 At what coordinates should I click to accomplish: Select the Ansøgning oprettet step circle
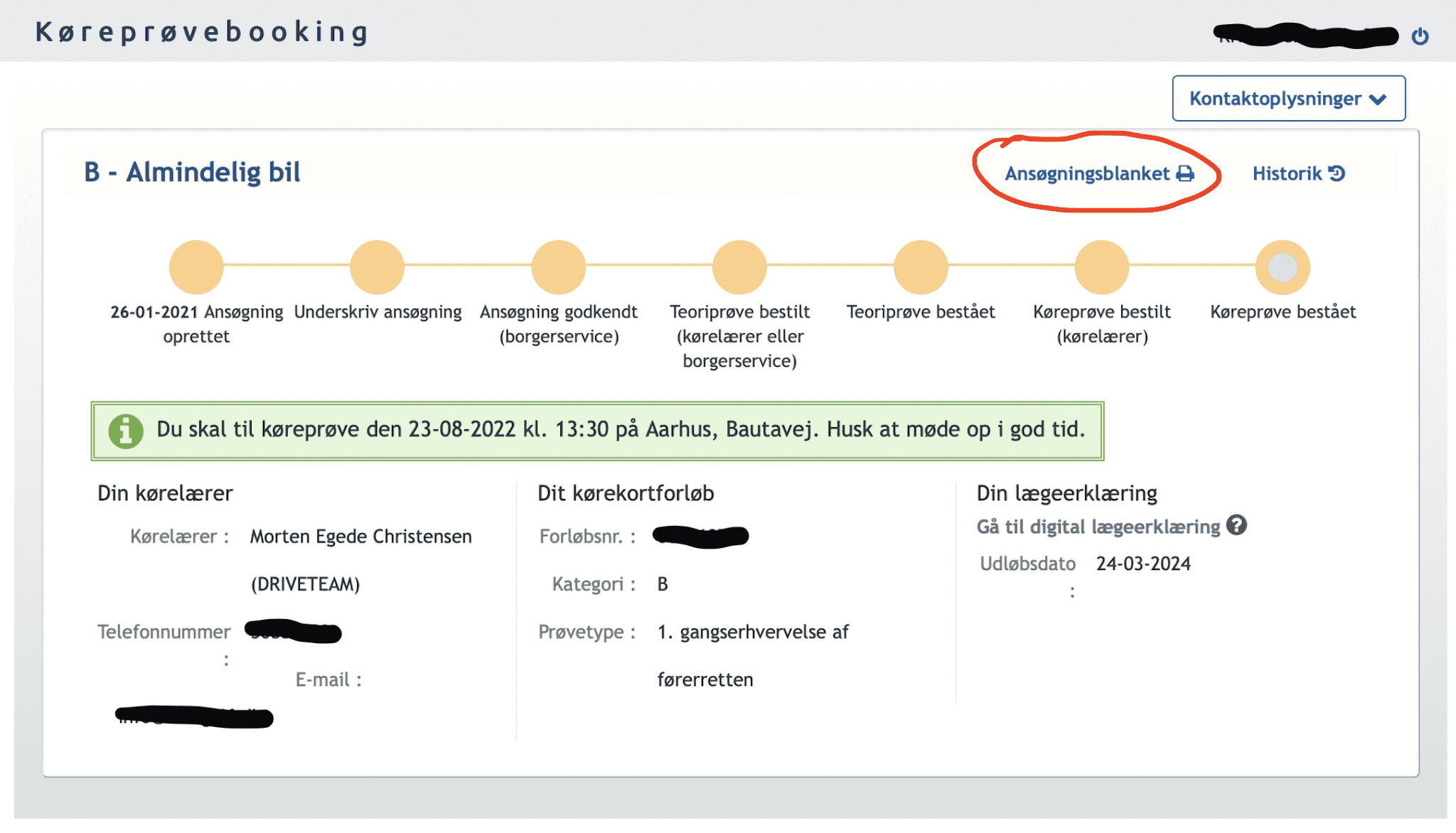coord(196,267)
